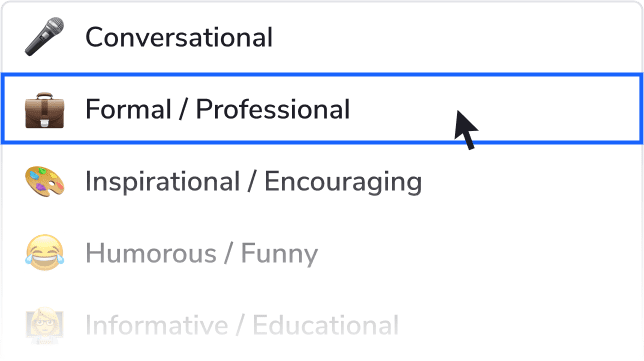This screenshot has width=644, height=361.
Task: Choose the Formal / Professional option
Action: 322,109
